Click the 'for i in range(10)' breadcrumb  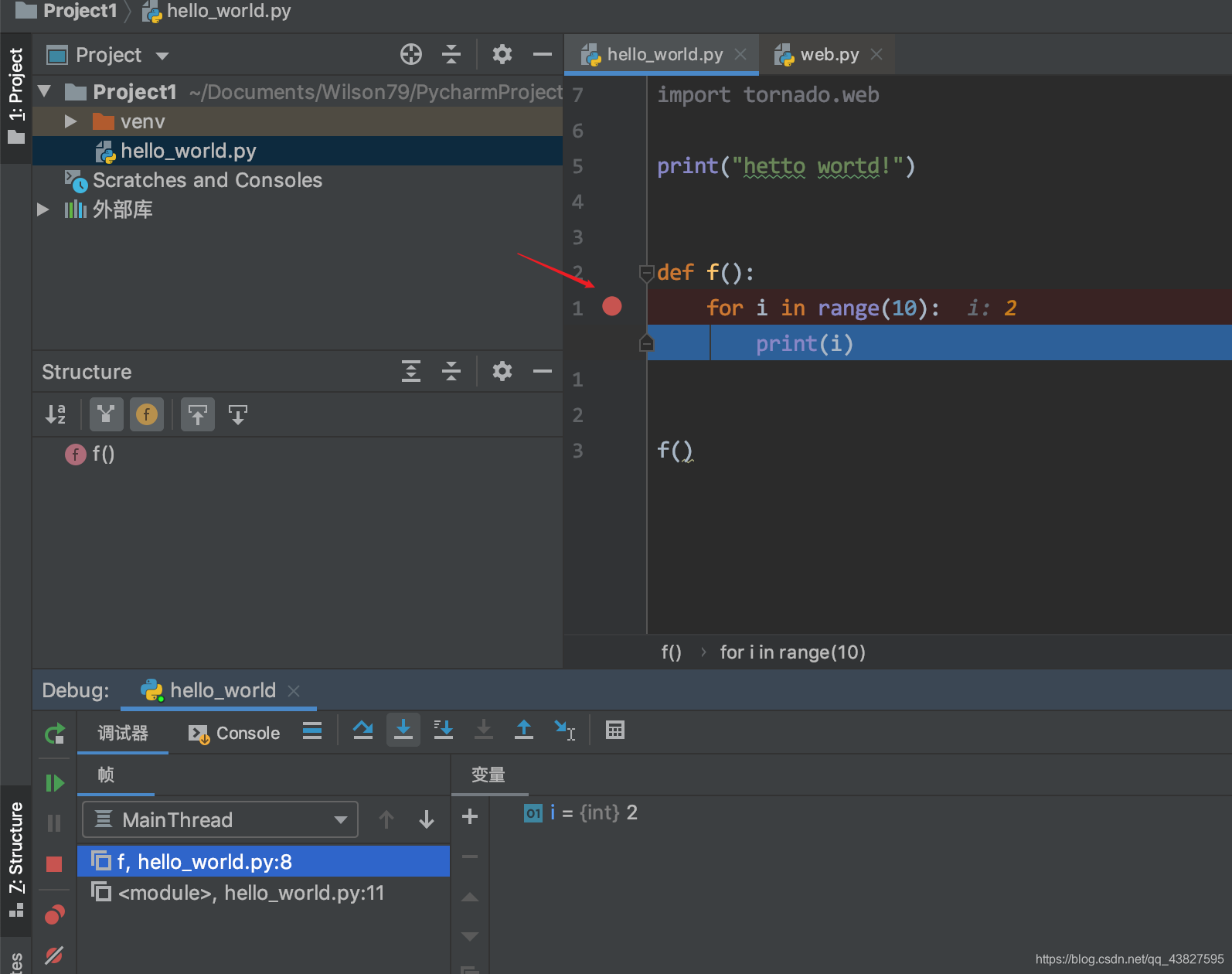792,652
